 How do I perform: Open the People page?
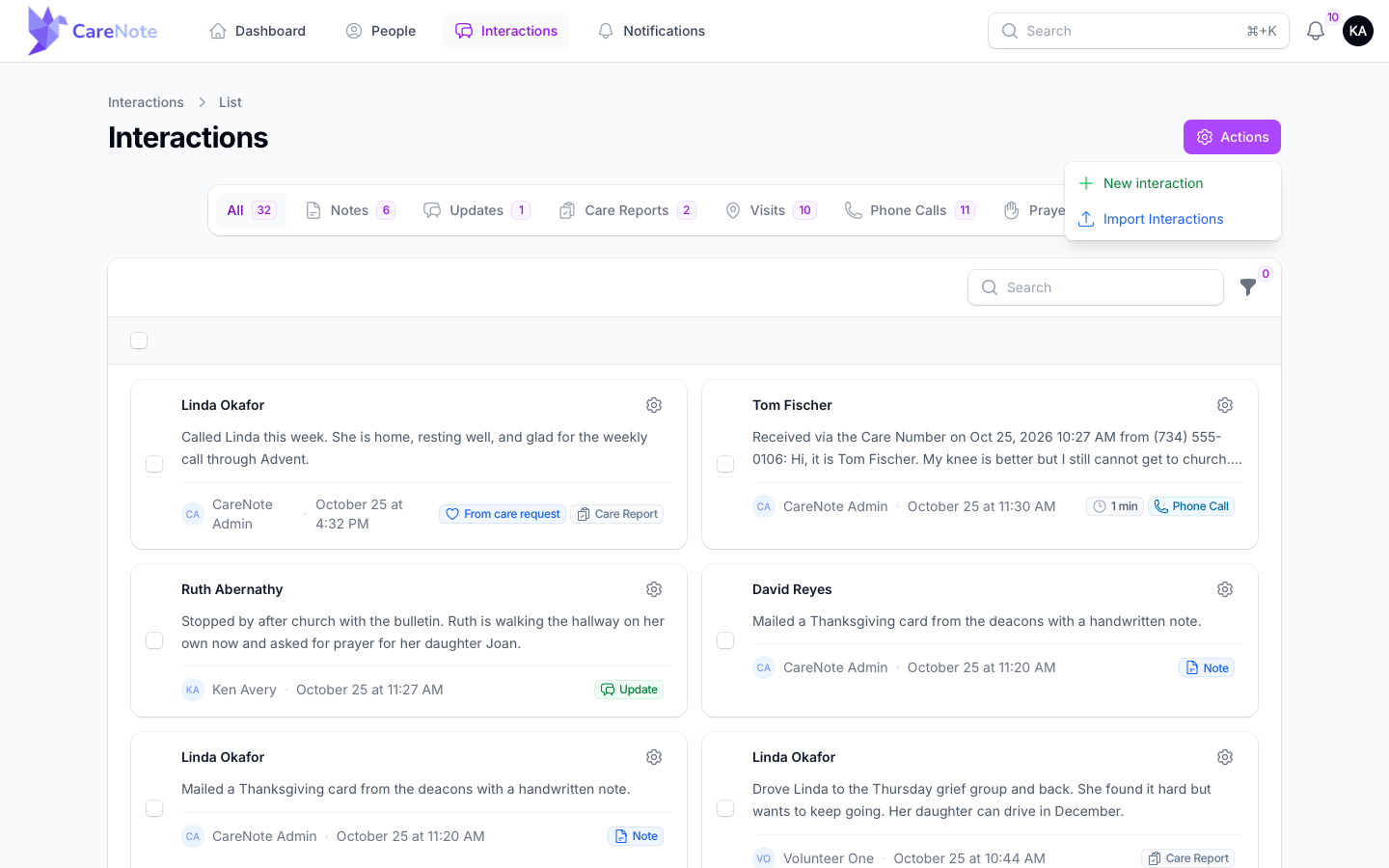pyautogui.click(x=381, y=31)
